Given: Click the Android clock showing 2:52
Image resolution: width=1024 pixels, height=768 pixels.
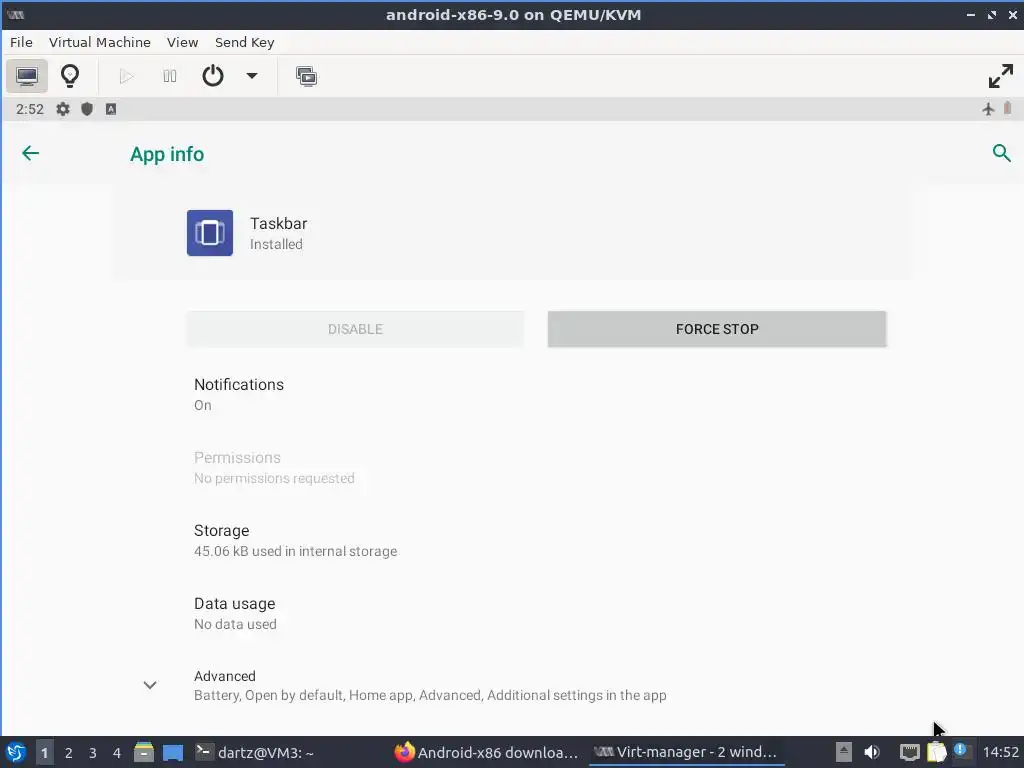Looking at the screenshot, I should click(x=29, y=109).
